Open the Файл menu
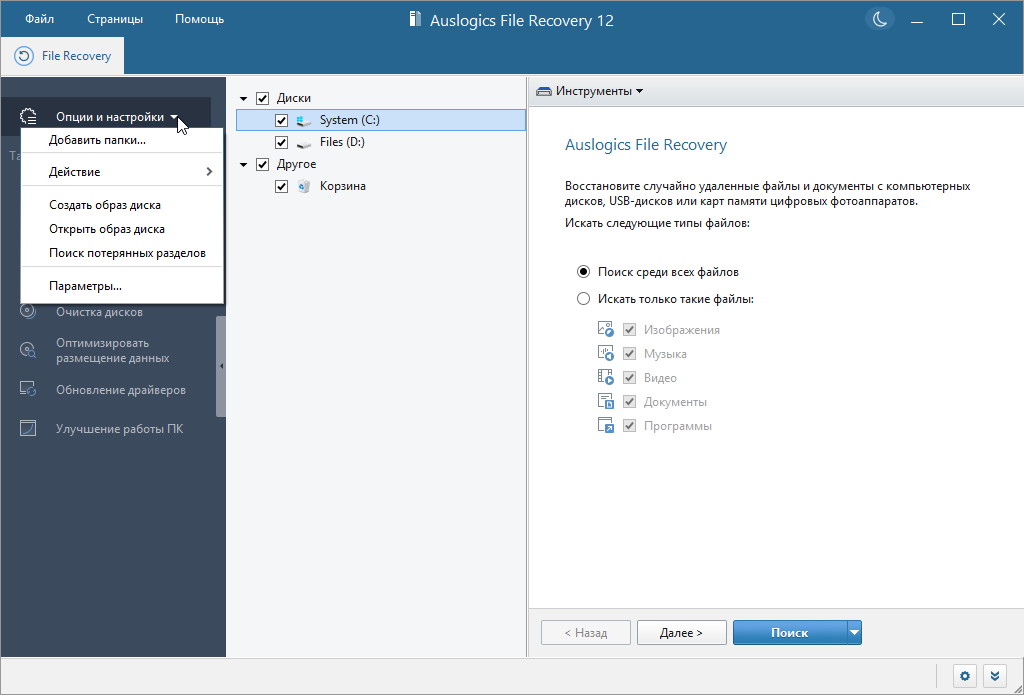 [x=39, y=19]
